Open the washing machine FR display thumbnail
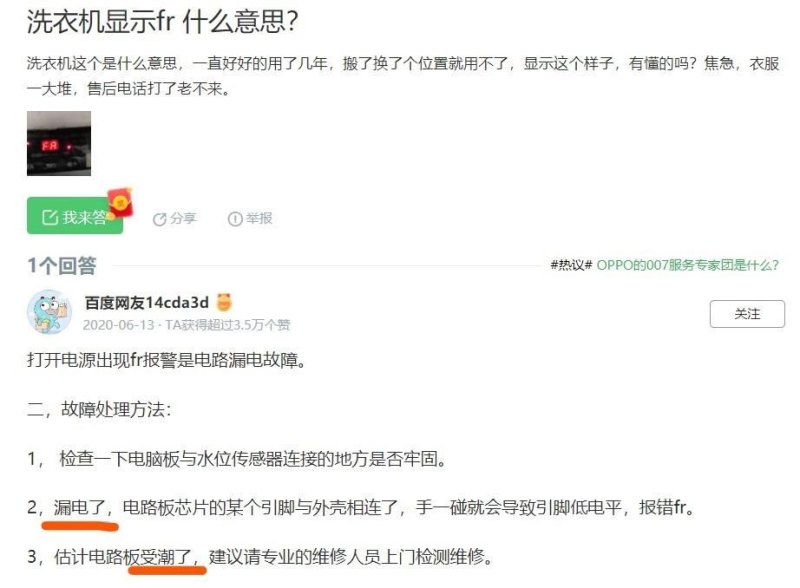Screen dimensions: 800x588 click(x=59, y=143)
